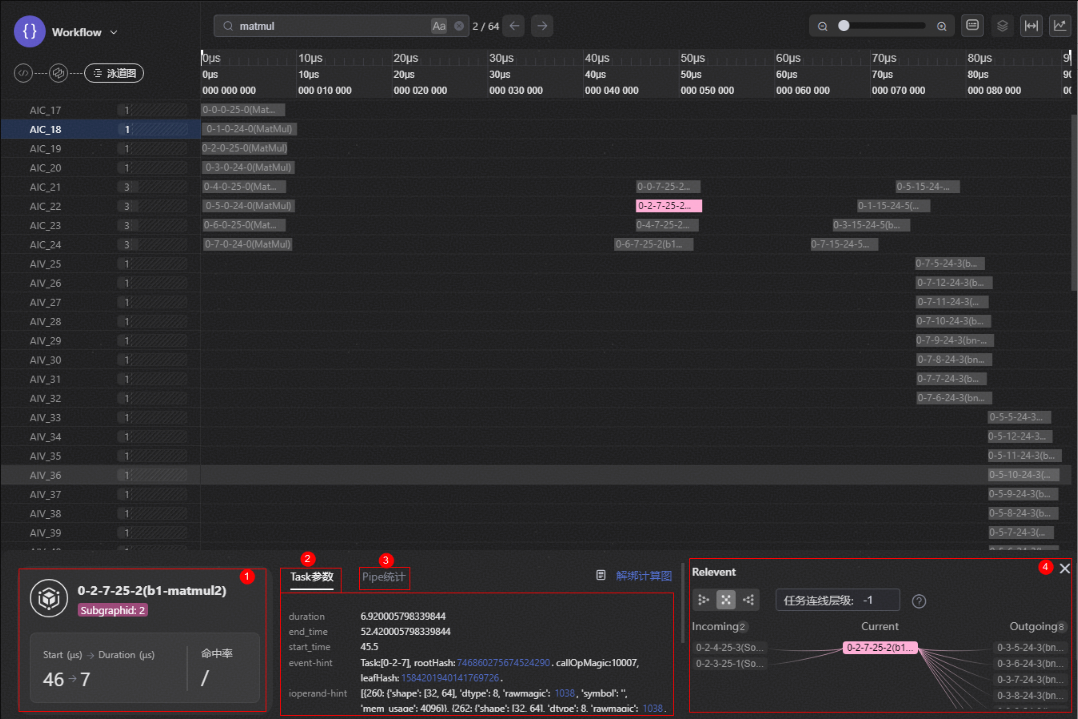The image size is (1078, 719).
Task: Click the 泳道图 view button
Action: click(114, 73)
